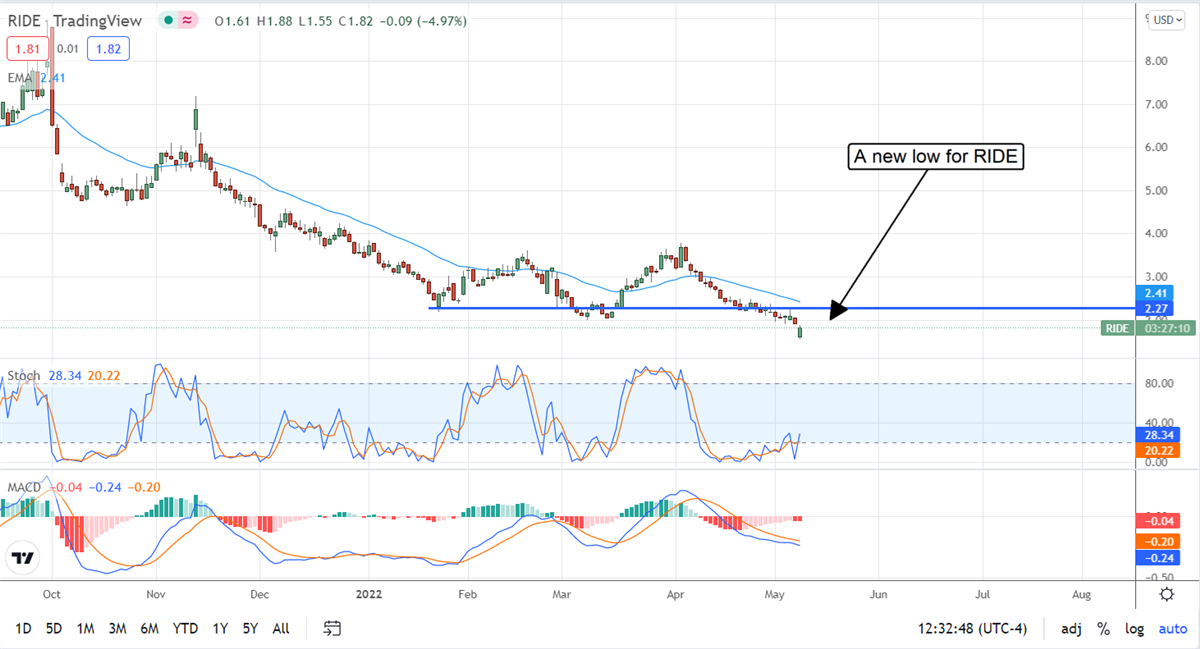
Task: Open the Go to date calendar icon
Action: pyautogui.click(x=333, y=628)
